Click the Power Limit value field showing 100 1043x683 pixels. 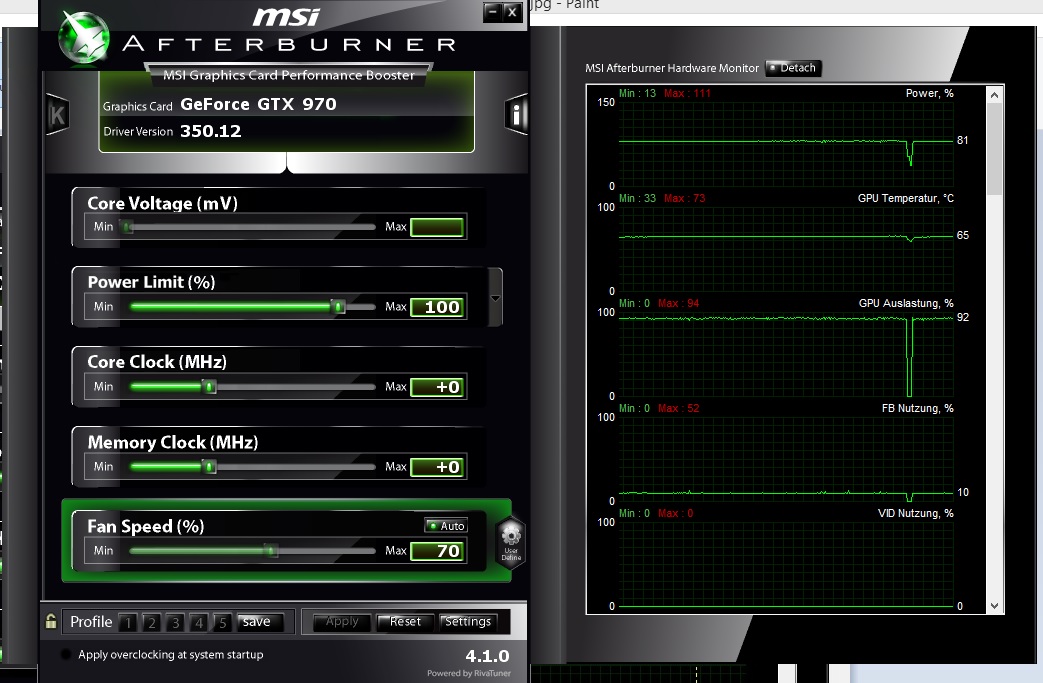[x=437, y=307]
